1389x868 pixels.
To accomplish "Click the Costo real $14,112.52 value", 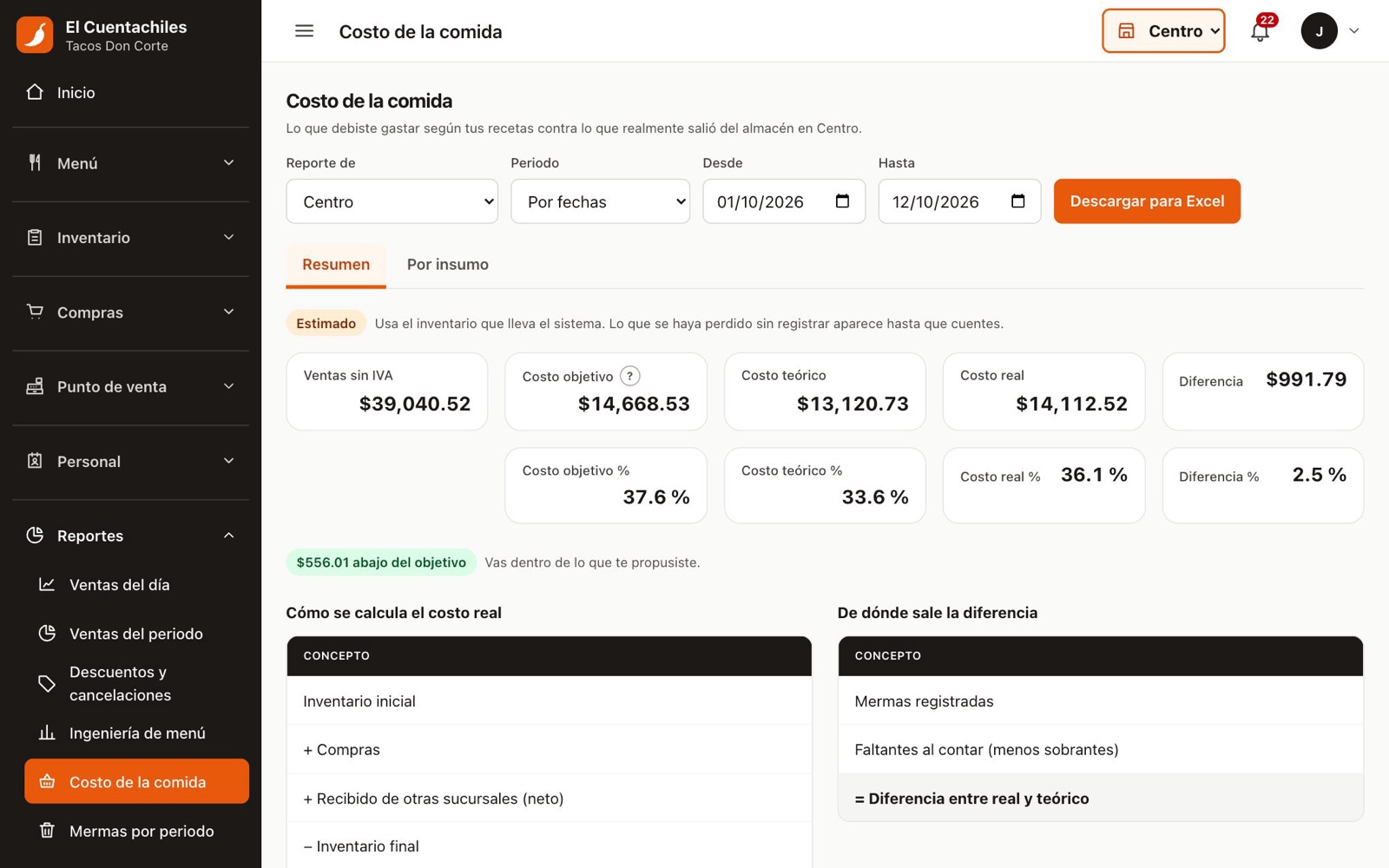I will (1071, 404).
